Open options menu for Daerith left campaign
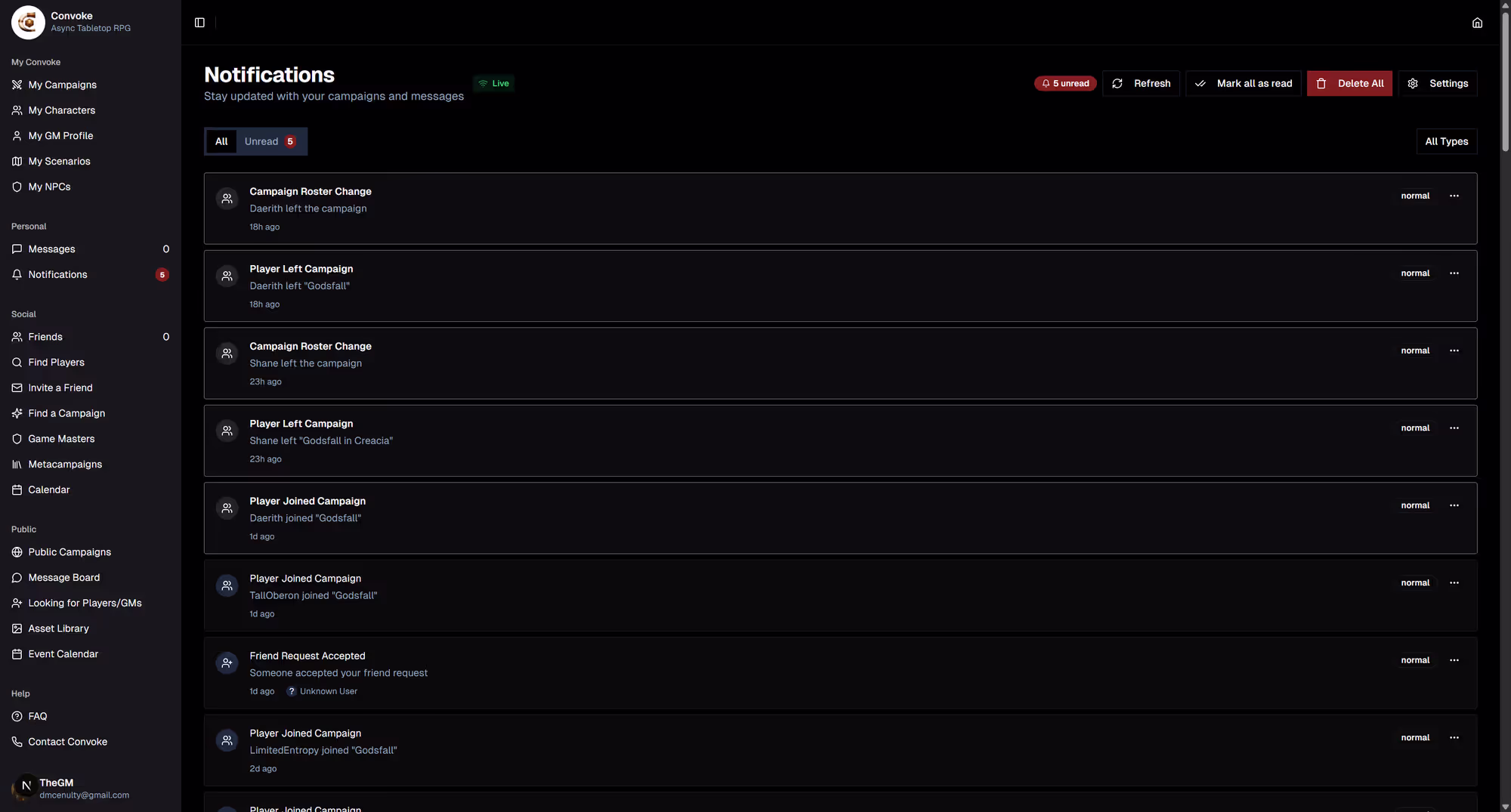Viewport: 1511px width, 812px height. (x=1454, y=196)
